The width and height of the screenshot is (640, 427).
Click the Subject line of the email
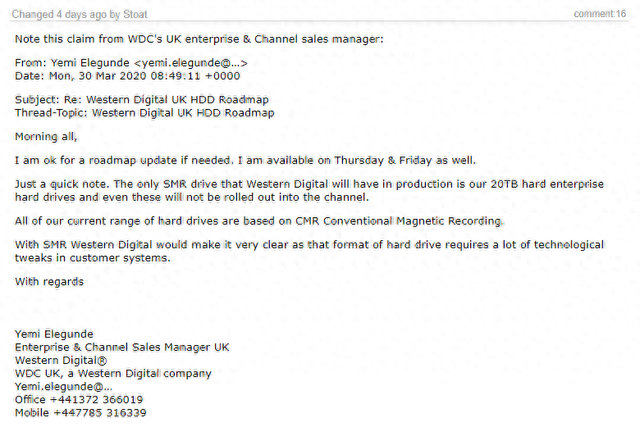tap(147, 100)
